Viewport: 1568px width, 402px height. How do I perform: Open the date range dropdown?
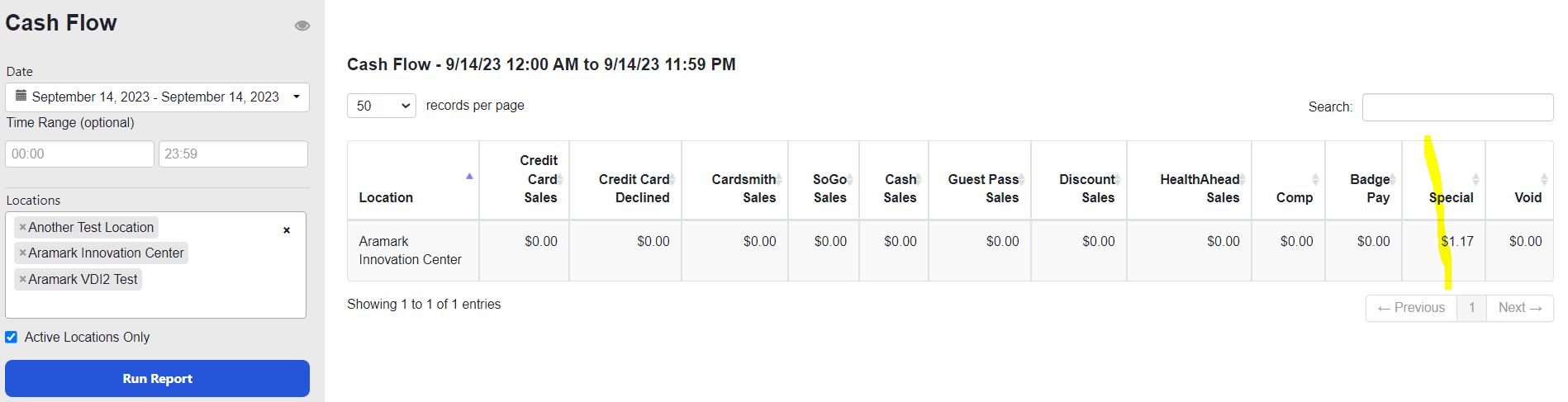tap(157, 97)
